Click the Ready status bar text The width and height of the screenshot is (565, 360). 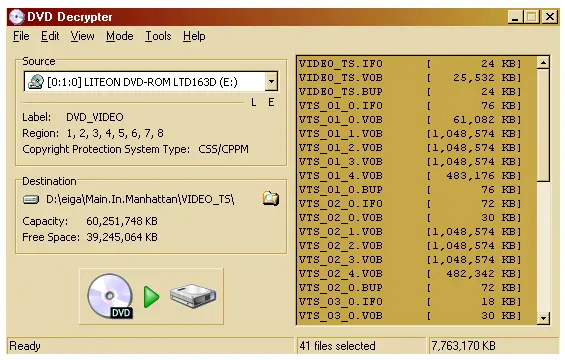click(25, 346)
